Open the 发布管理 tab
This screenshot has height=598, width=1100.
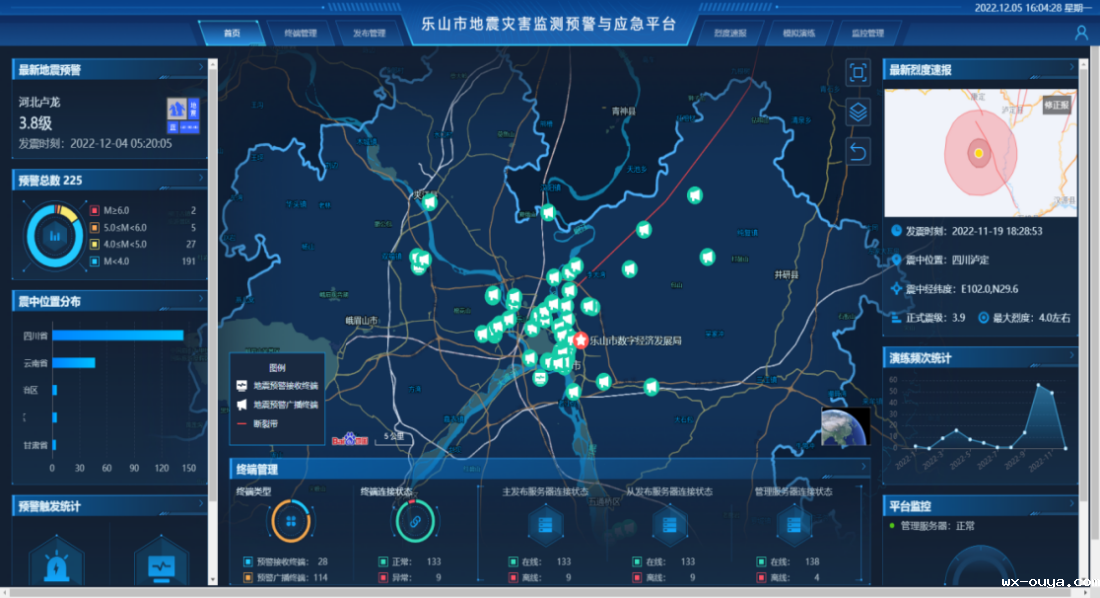[368, 33]
